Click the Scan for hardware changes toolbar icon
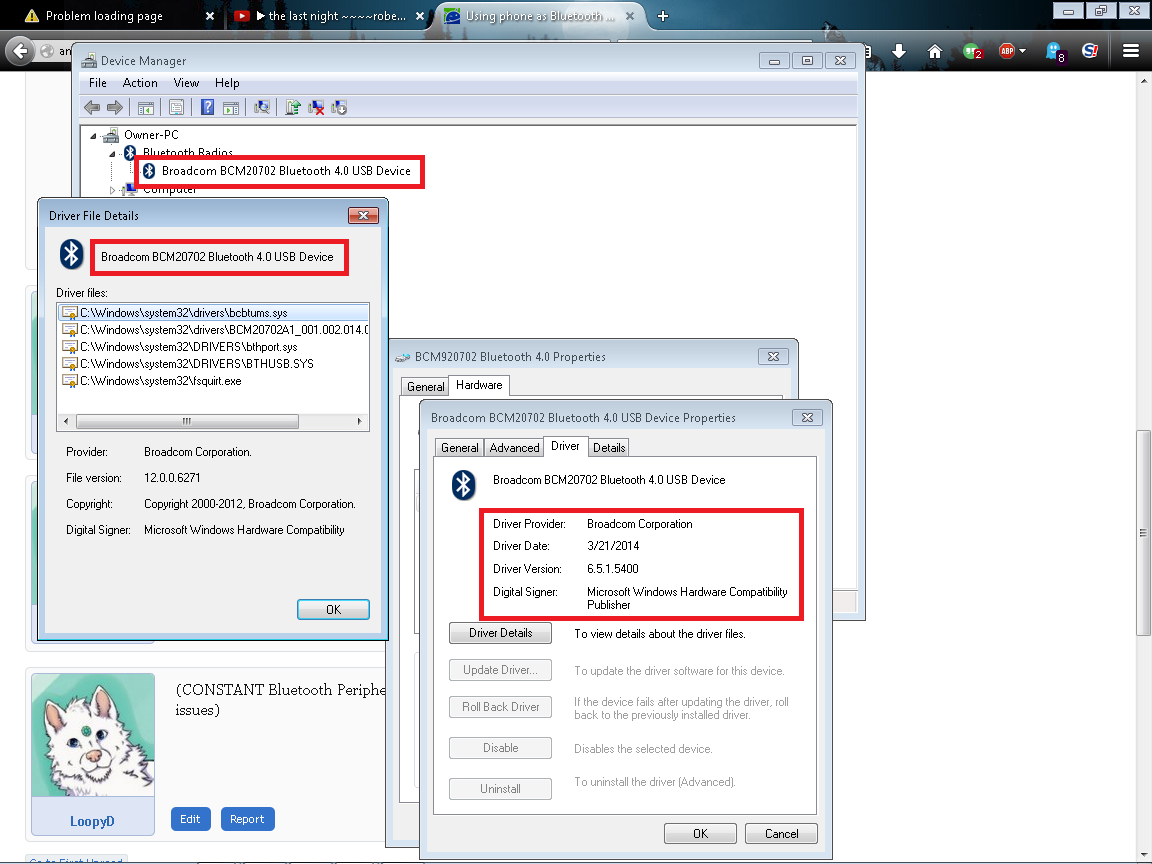This screenshot has width=1152, height=864. (263, 108)
